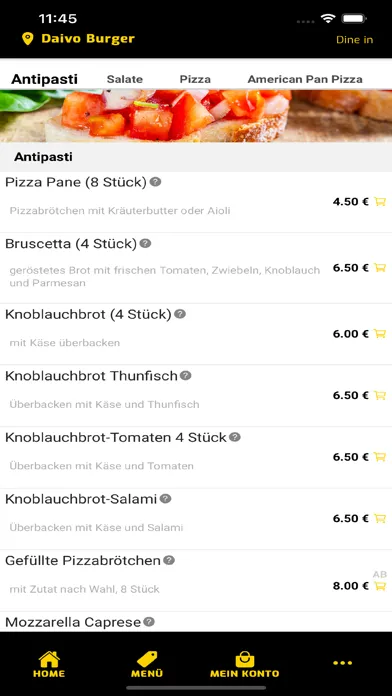Open the American Pan Pizza category
This screenshot has height=696, width=392.
pyautogui.click(x=305, y=79)
